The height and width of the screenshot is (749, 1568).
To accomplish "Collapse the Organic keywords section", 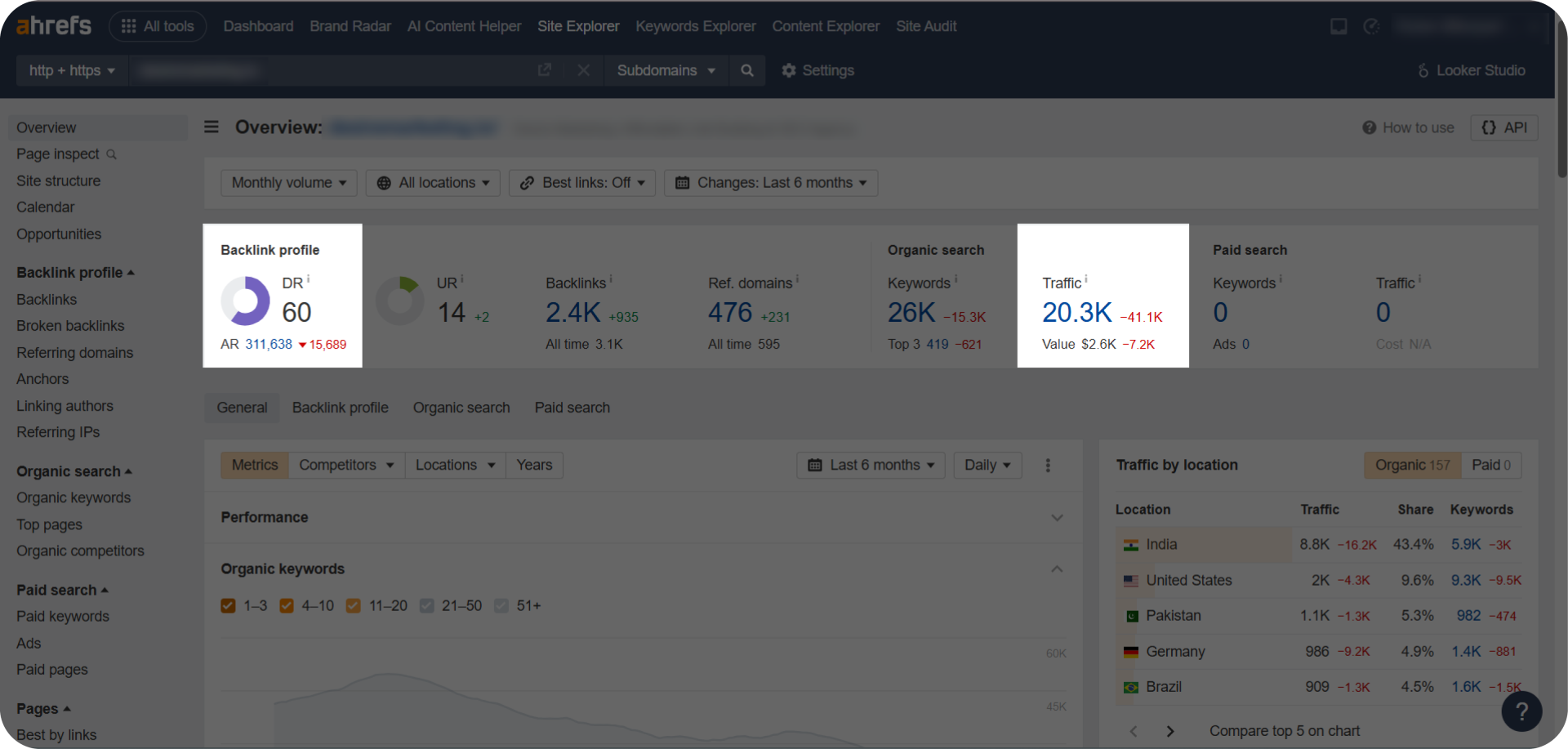I will pyautogui.click(x=1057, y=568).
